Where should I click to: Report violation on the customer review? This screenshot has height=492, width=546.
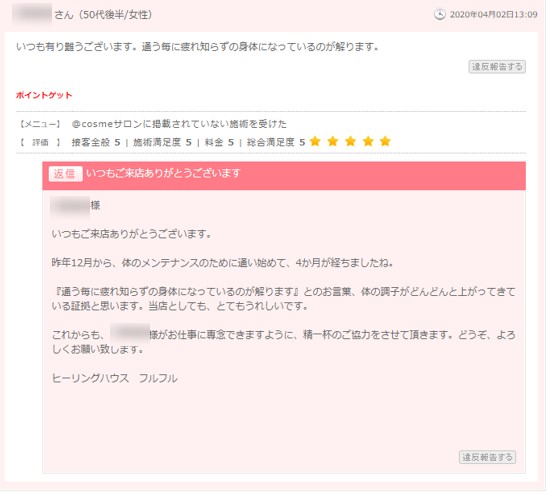point(497,67)
